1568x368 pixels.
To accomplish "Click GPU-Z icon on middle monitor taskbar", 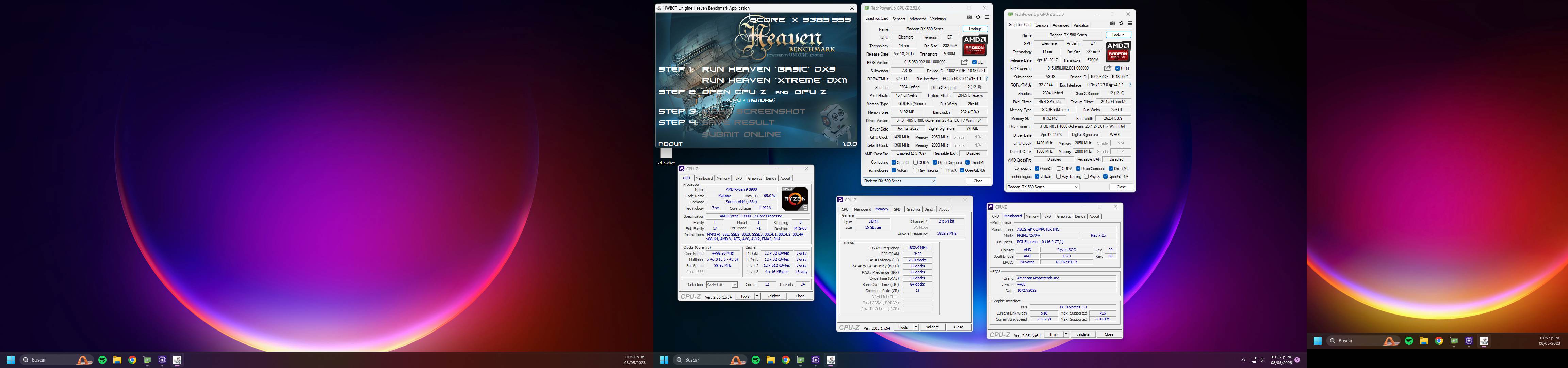I will coord(800,360).
